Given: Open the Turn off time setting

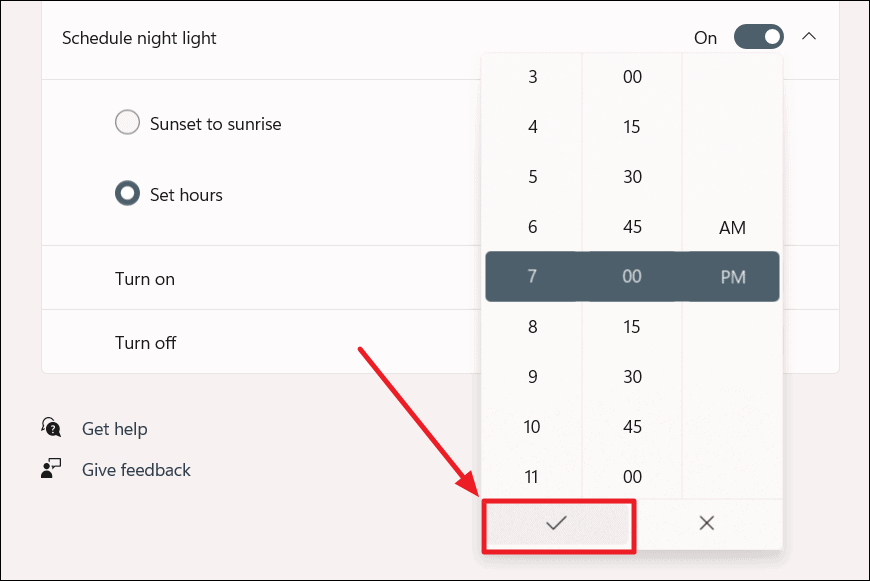Looking at the screenshot, I should [x=145, y=342].
